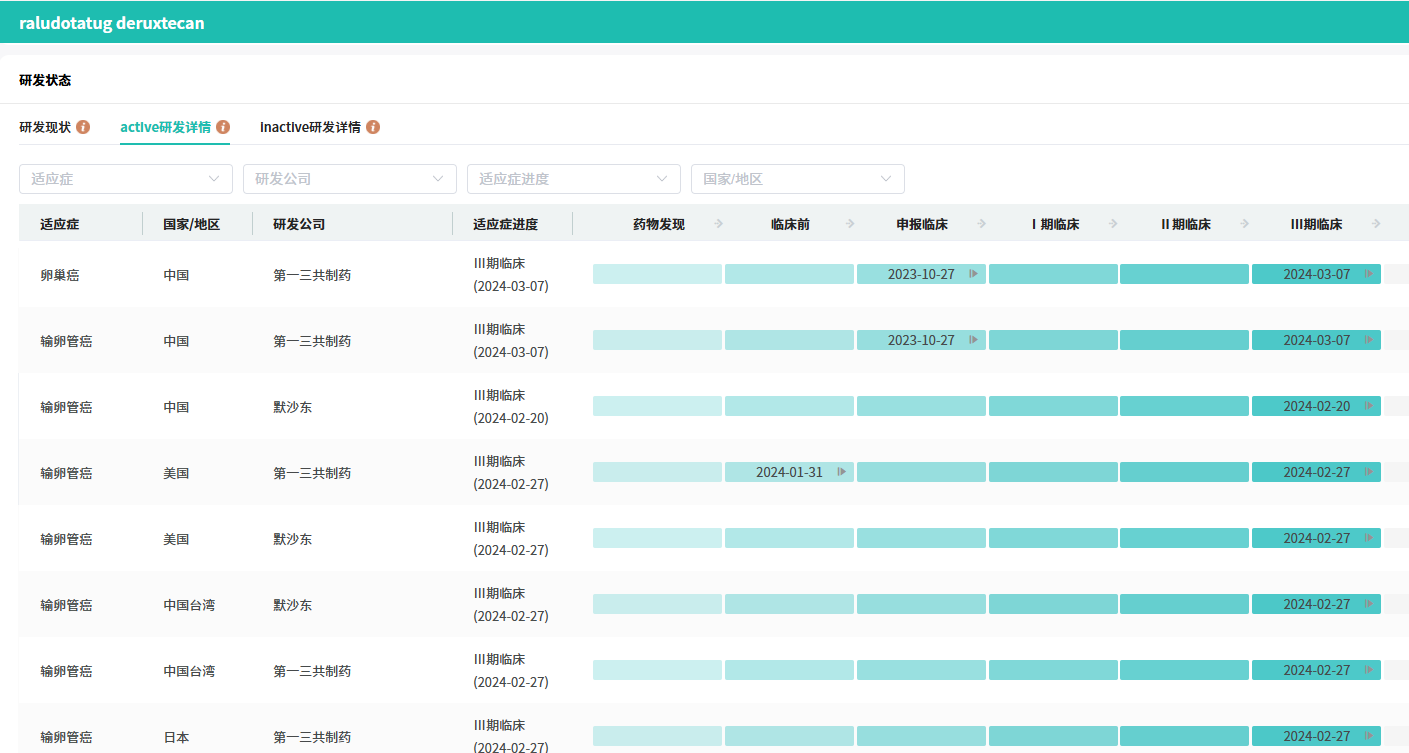This screenshot has height=753, width=1409.
Task: Select the active研发详情 tab
Action: 165,127
